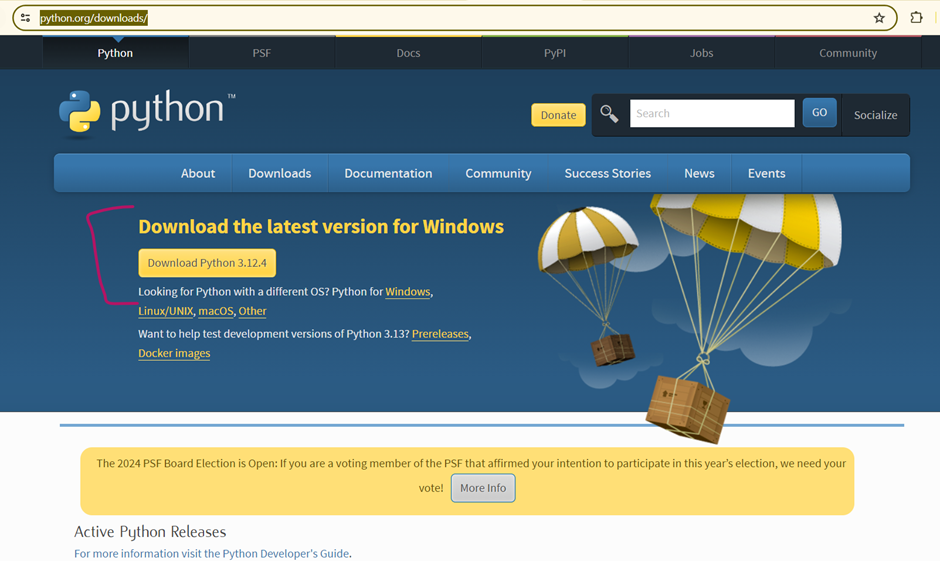Open the Documentation menu
This screenshot has width=940, height=561.
[388, 173]
